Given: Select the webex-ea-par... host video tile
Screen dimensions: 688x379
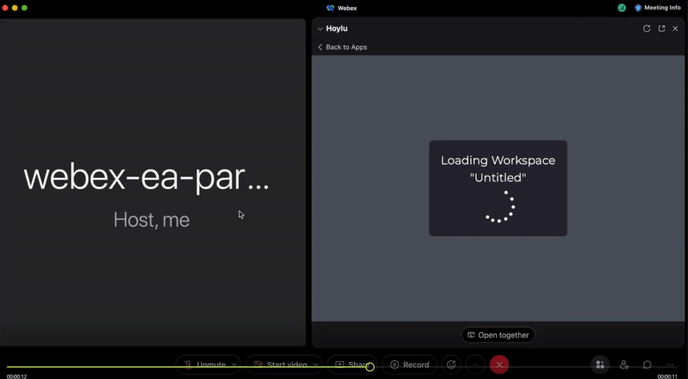Looking at the screenshot, I should click(x=152, y=182).
